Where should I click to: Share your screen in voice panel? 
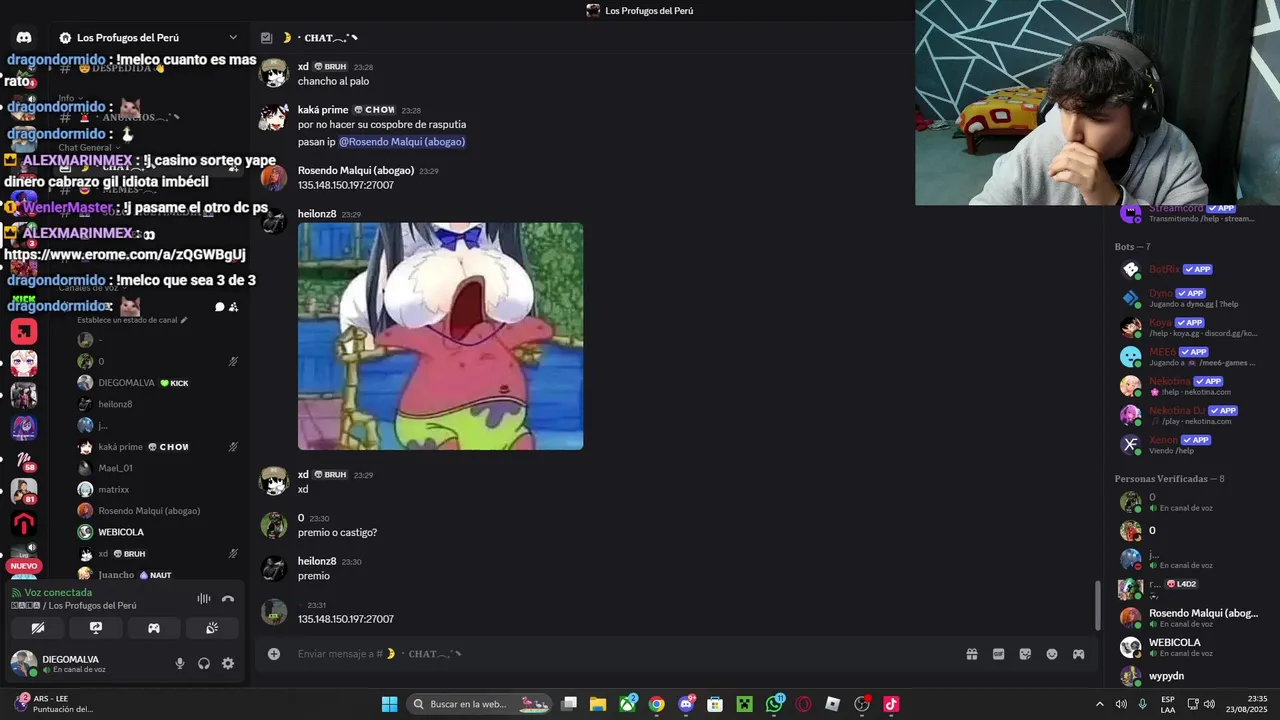(x=96, y=628)
